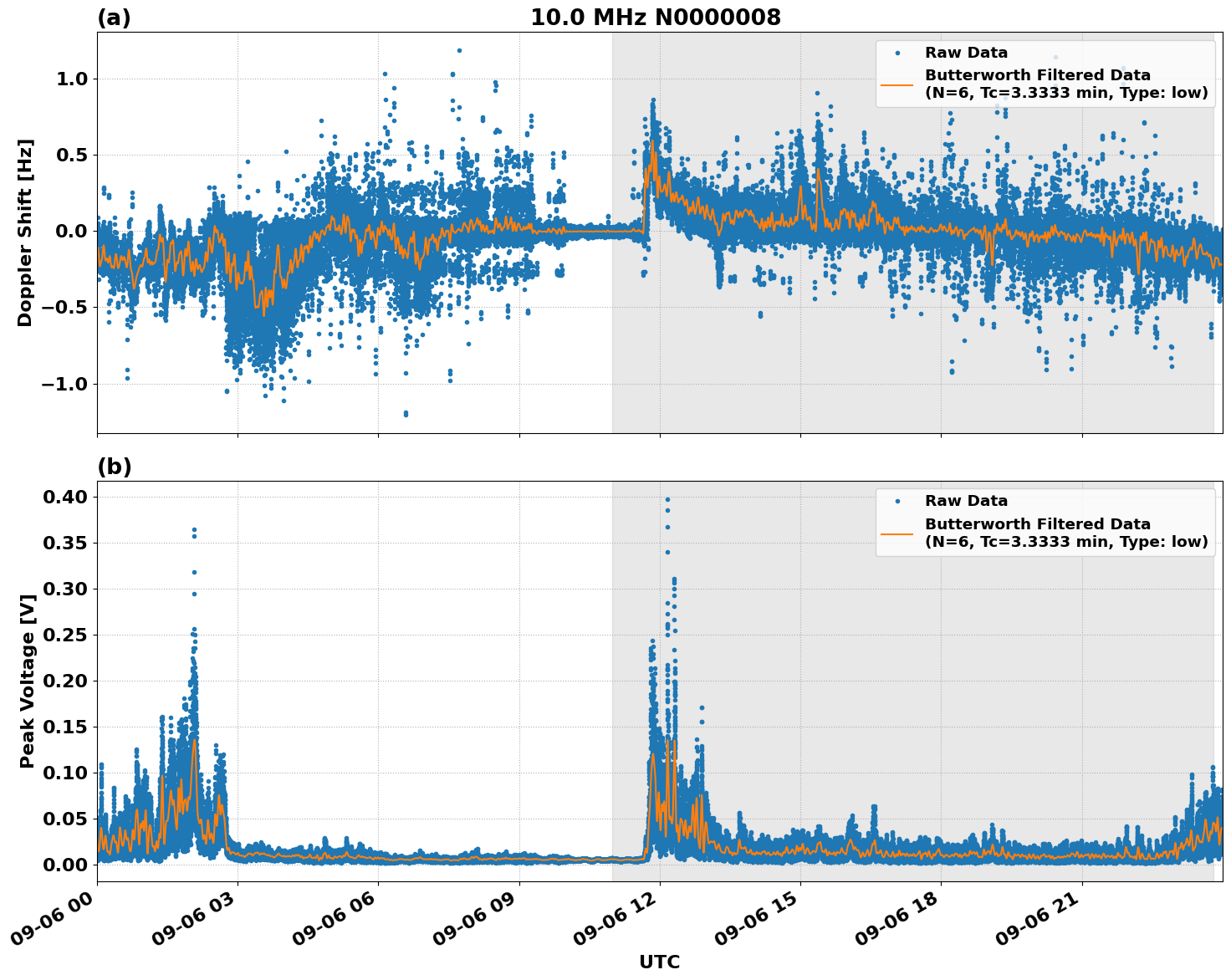This screenshot has height=980, width=1231.
Task: Click the 09-06 12 tick label
Action: [615, 919]
